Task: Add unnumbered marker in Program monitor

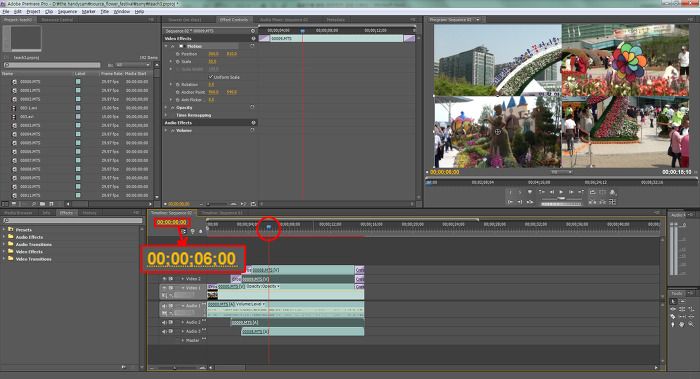Action: pos(530,192)
